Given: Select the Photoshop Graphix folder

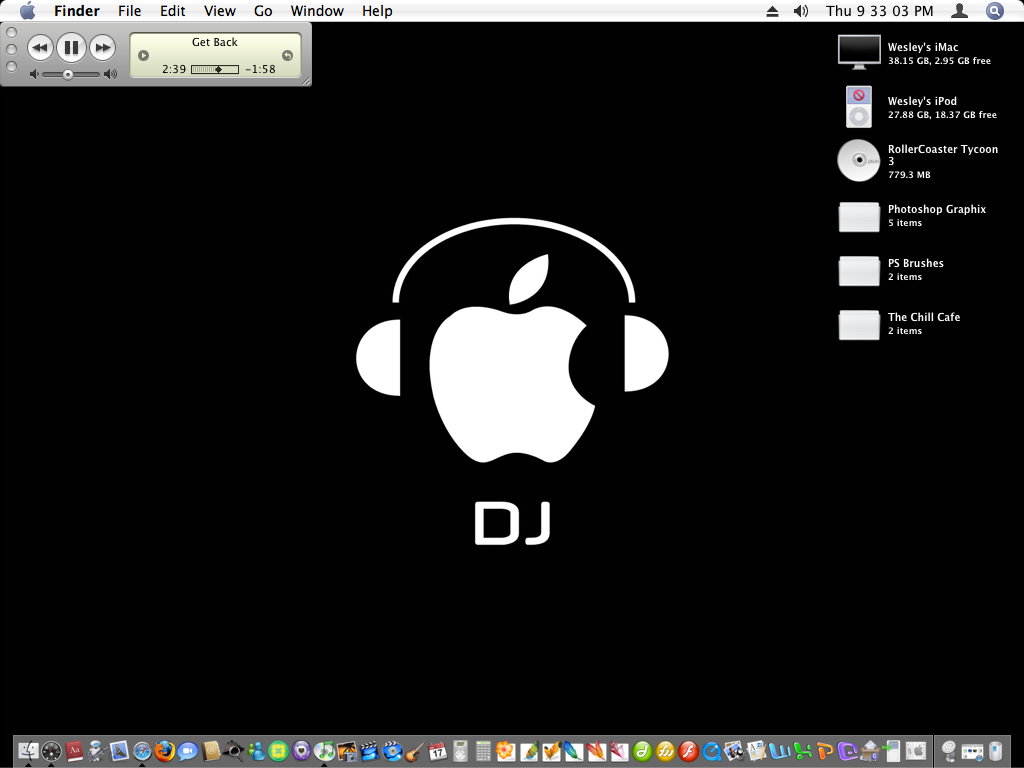Looking at the screenshot, I should tap(859, 217).
